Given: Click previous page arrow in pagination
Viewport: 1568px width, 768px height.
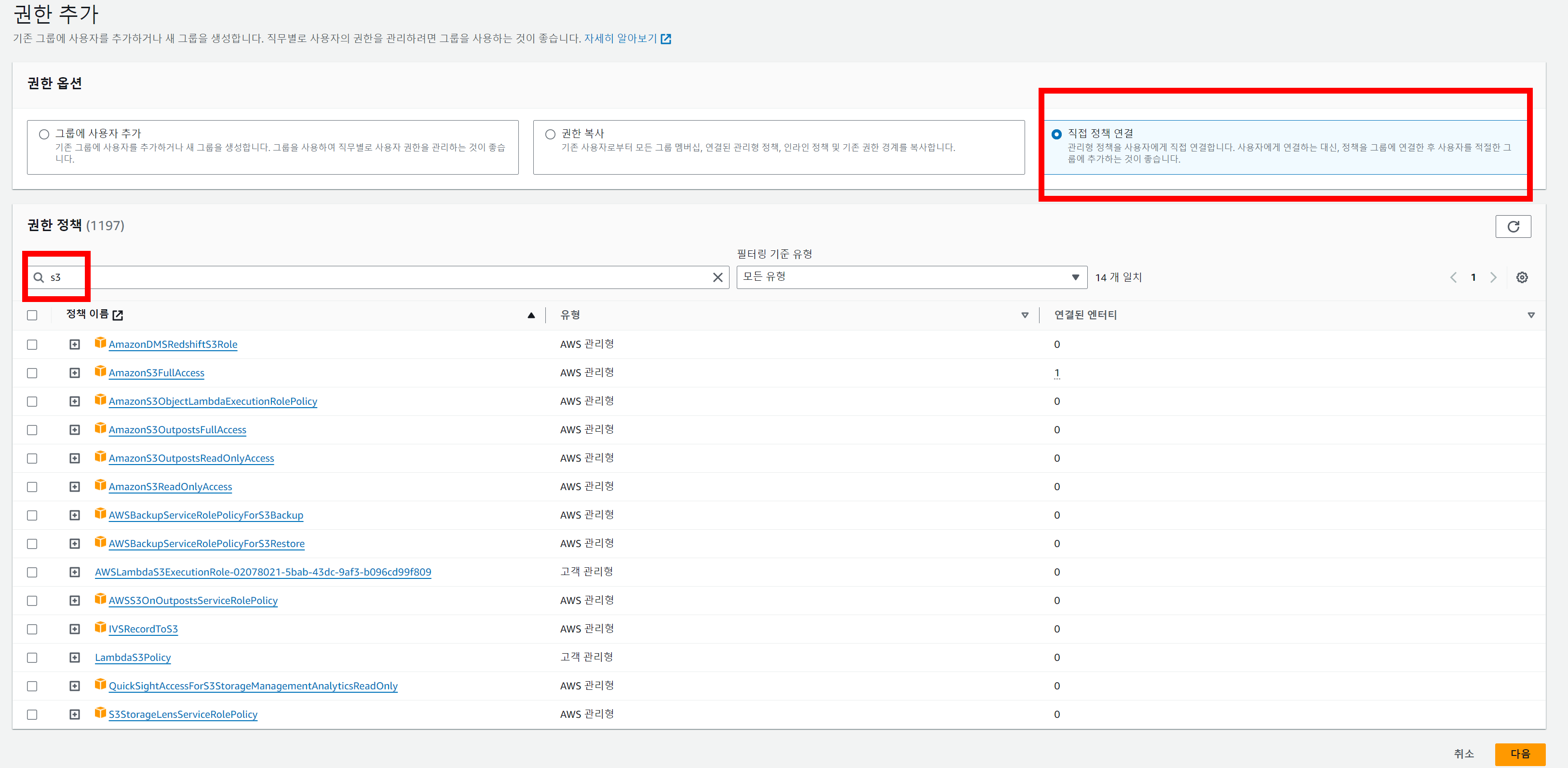Looking at the screenshot, I should coord(1453,278).
